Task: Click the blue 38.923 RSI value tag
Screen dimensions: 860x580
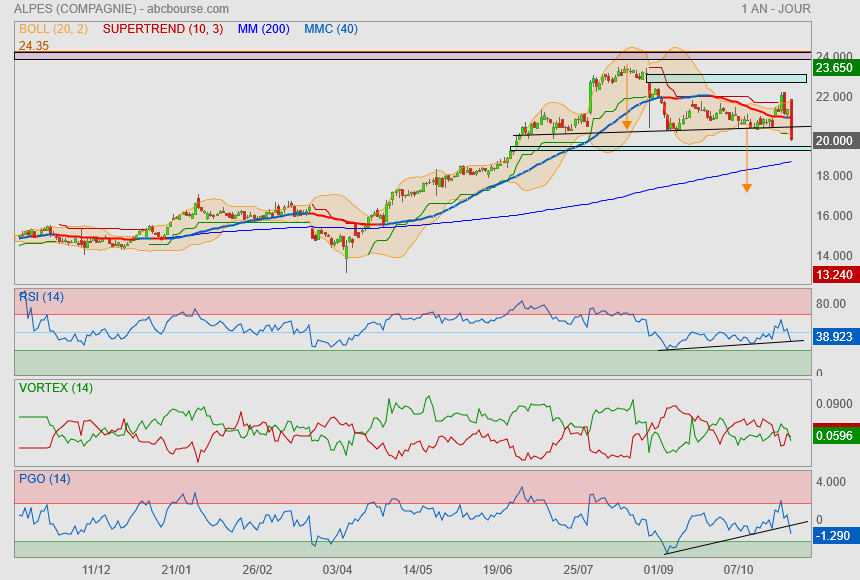Action: pos(834,338)
